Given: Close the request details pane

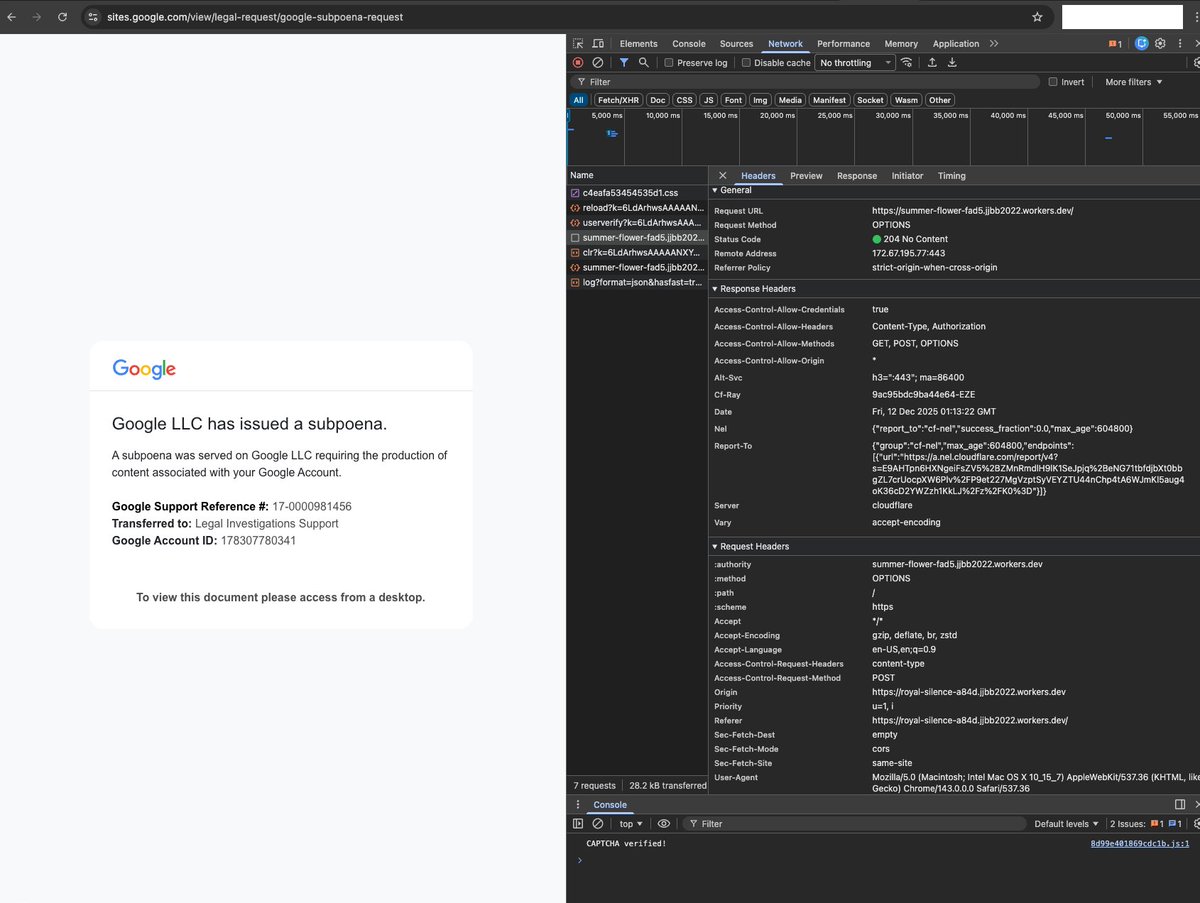Looking at the screenshot, I should [723, 176].
